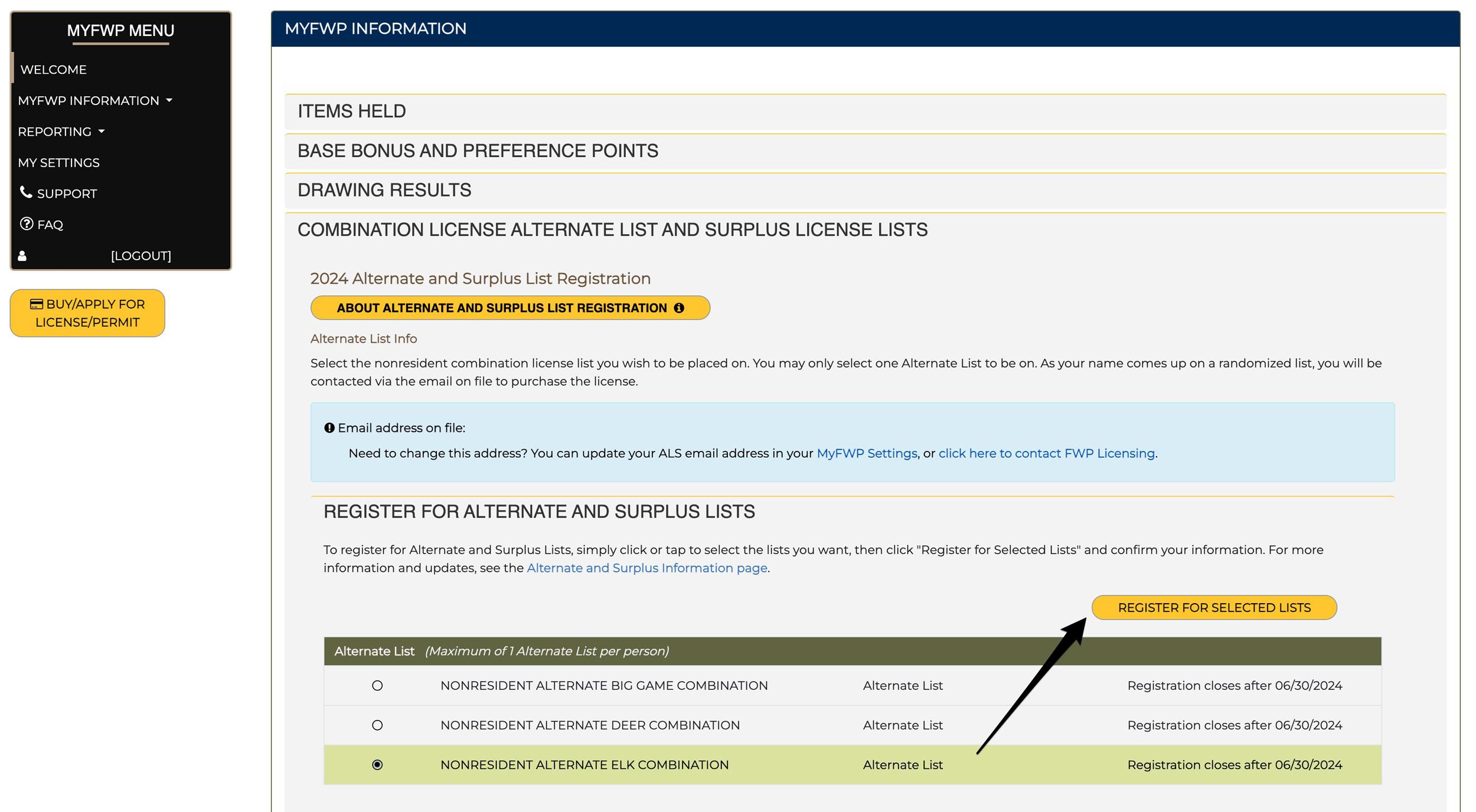Select the NONRESIDENT ALTERNATE DEER COMBINATION radio

point(378,725)
